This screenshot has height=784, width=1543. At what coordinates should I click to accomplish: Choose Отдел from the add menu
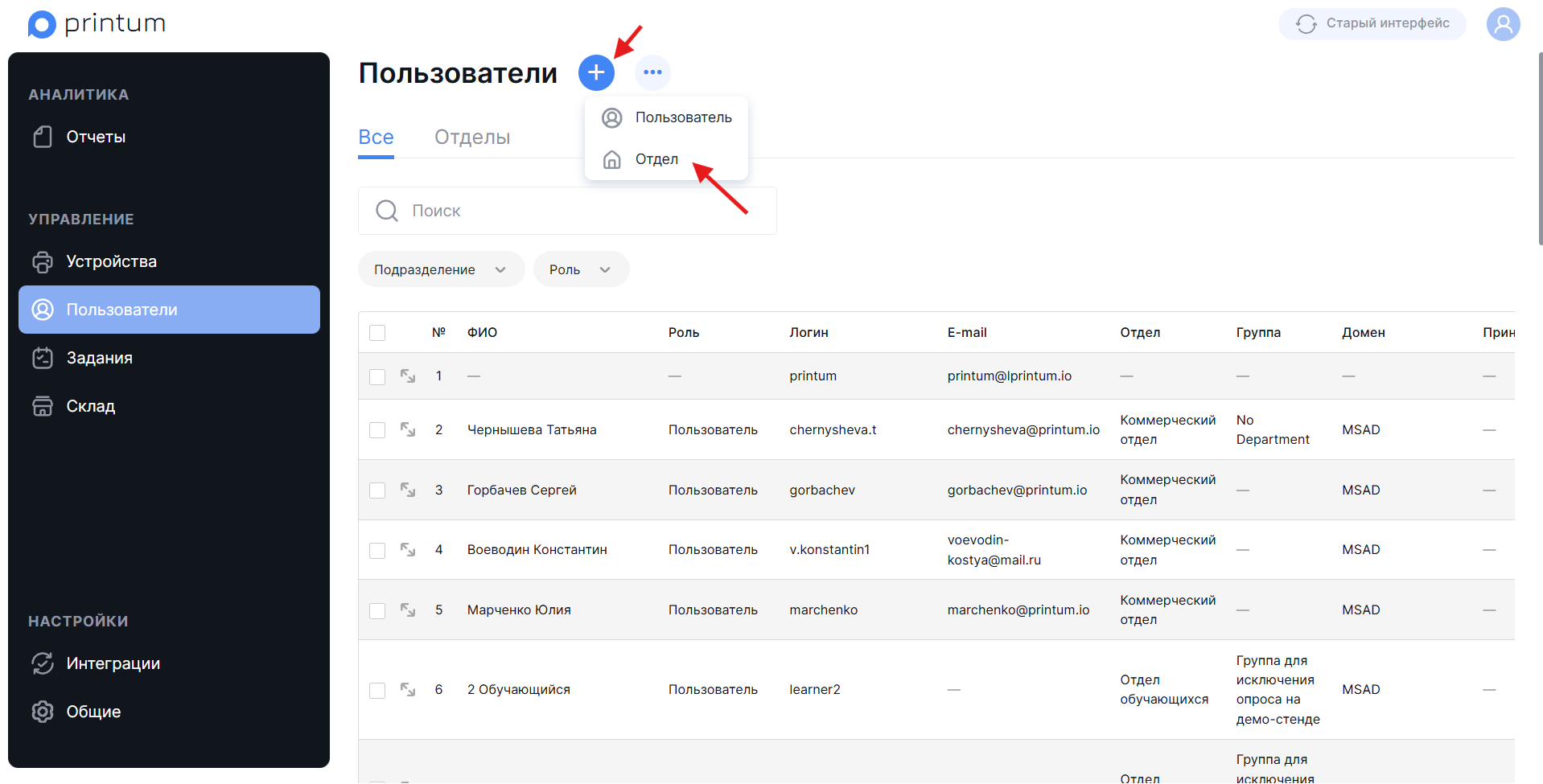(667, 159)
